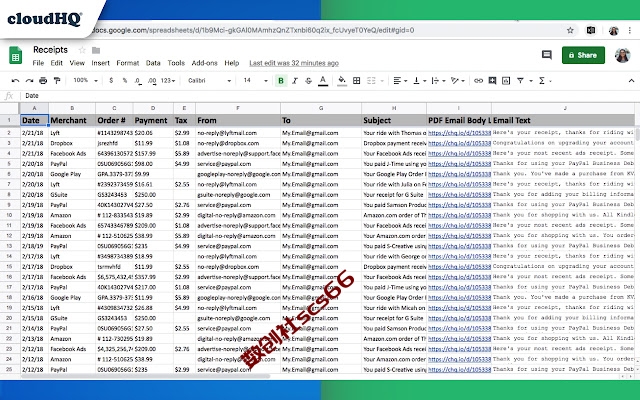640x400 pixels.
Task: Open the Borders tool
Action: click(x=356, y=81)
